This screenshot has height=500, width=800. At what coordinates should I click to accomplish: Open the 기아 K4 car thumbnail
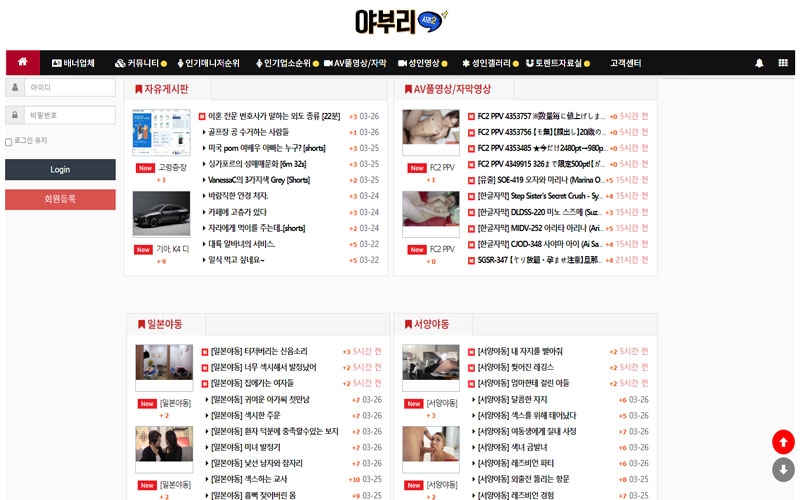(x=161, y=214)
